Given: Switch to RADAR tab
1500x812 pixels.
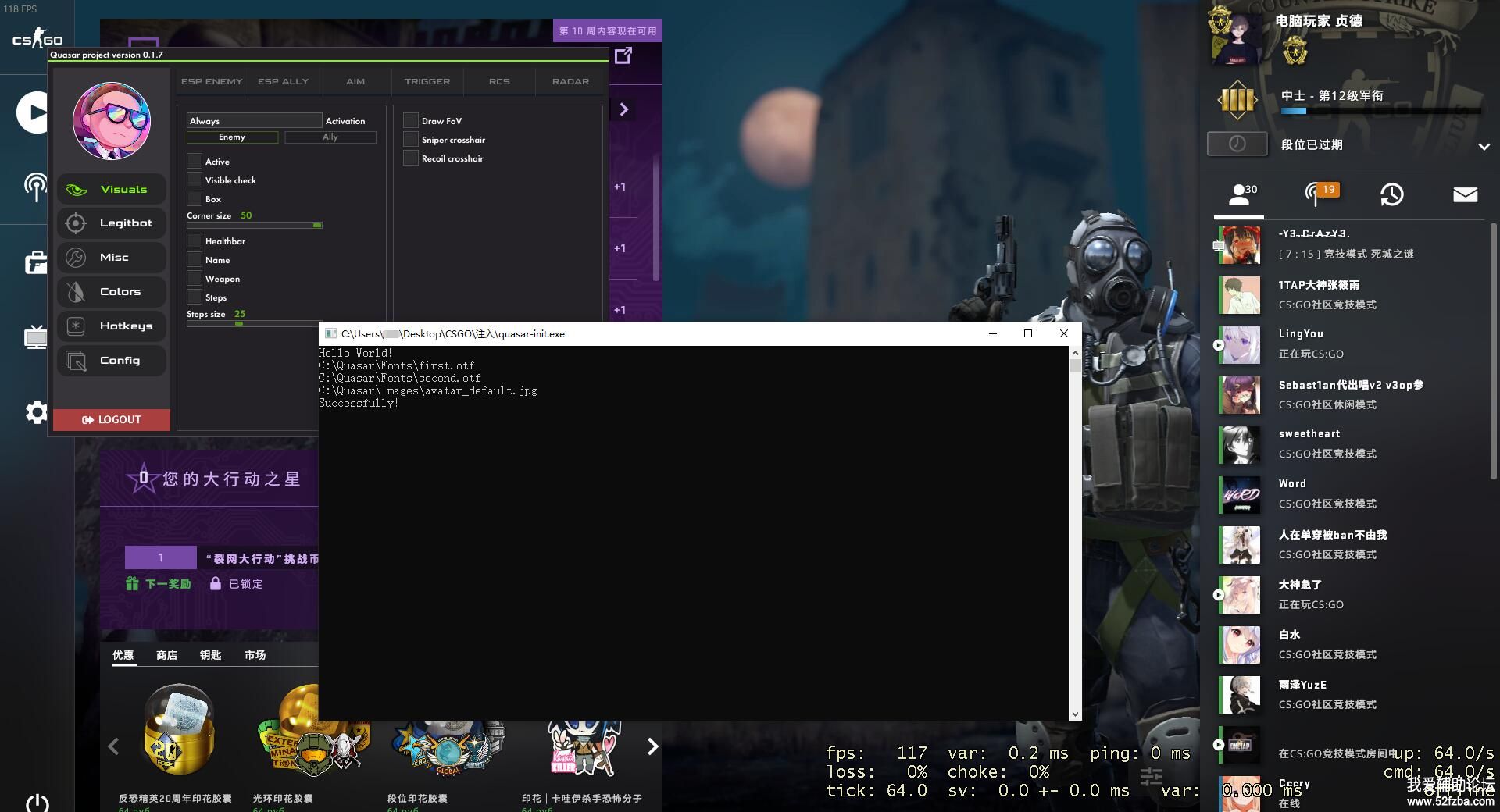Looking at the screenshot, I should coord(571,81).
